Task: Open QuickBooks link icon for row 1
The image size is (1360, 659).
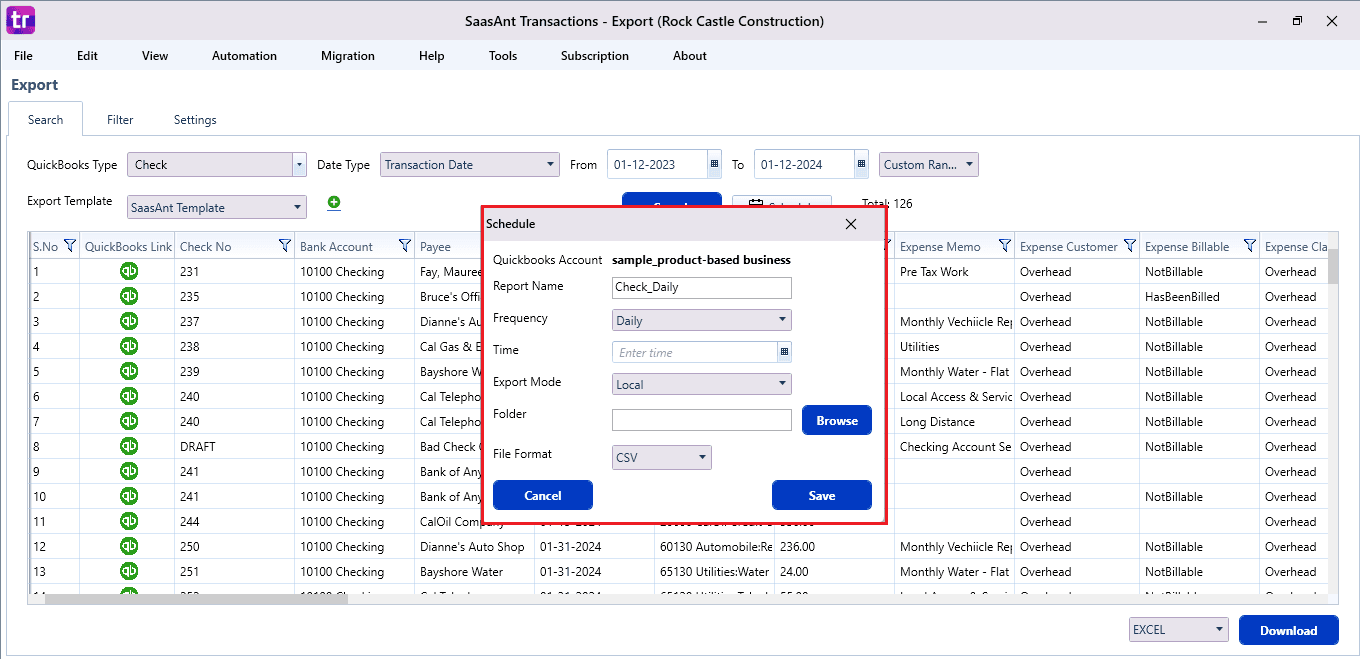Action: pos(129,271)
